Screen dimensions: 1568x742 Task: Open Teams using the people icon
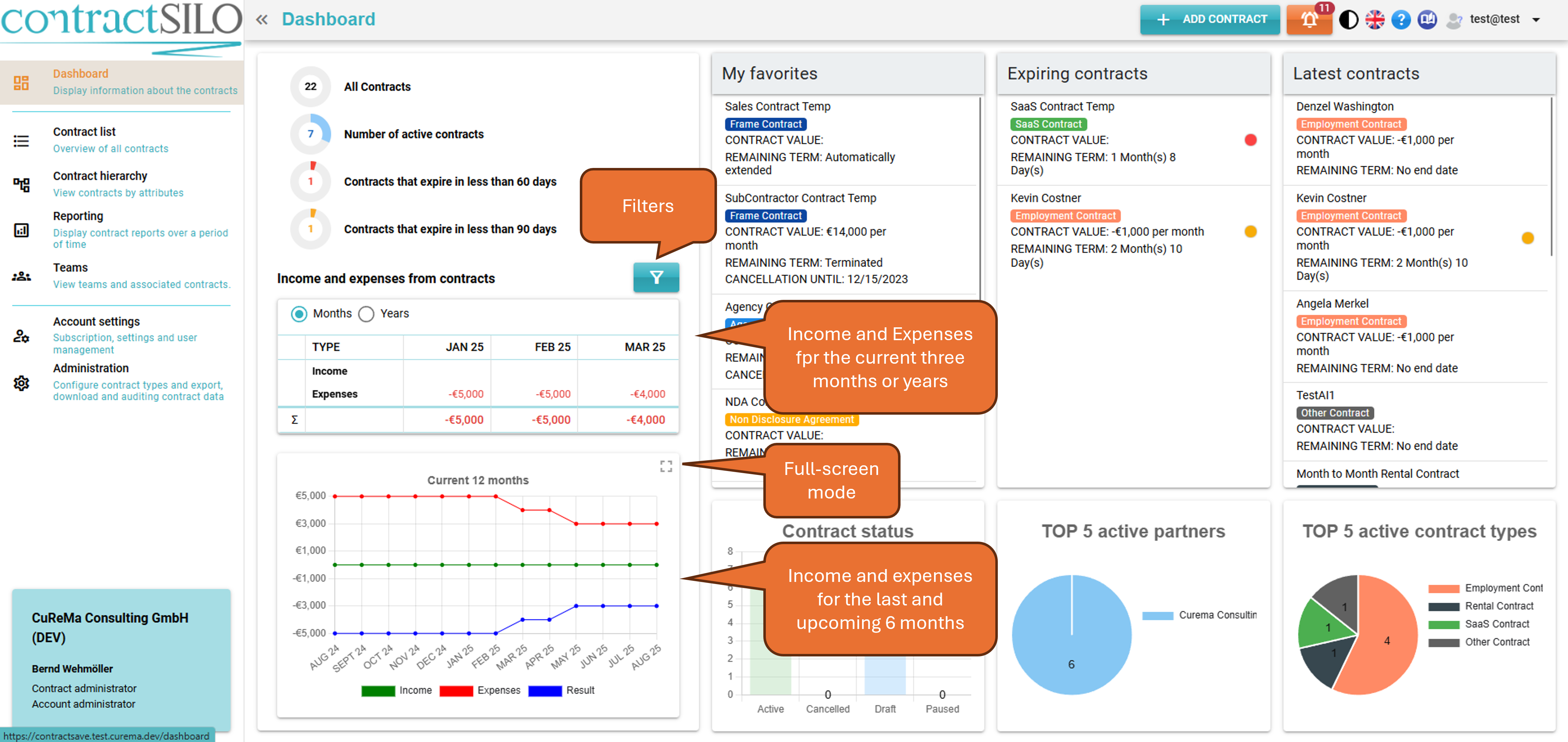[x=21, y=276]
